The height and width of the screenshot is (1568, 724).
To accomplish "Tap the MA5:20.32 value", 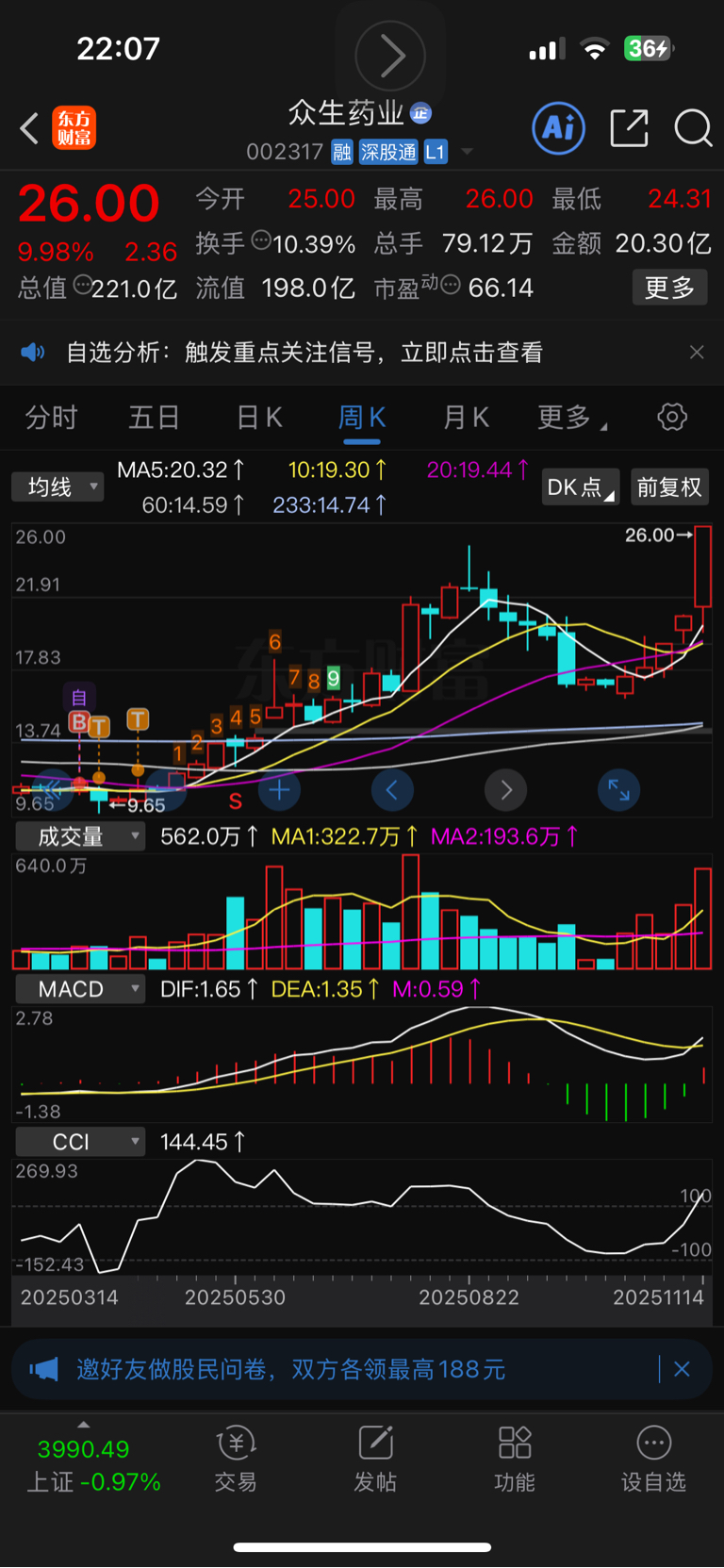I will [181, 470].
